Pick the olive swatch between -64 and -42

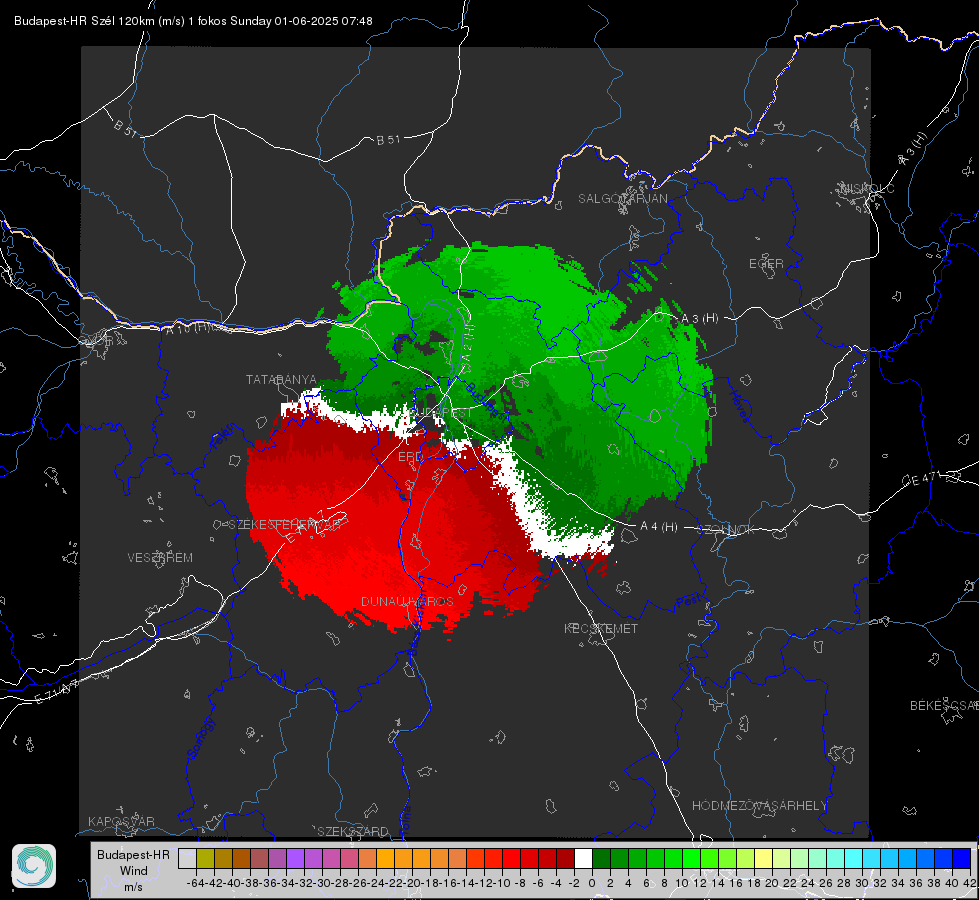tap(205, 858)
